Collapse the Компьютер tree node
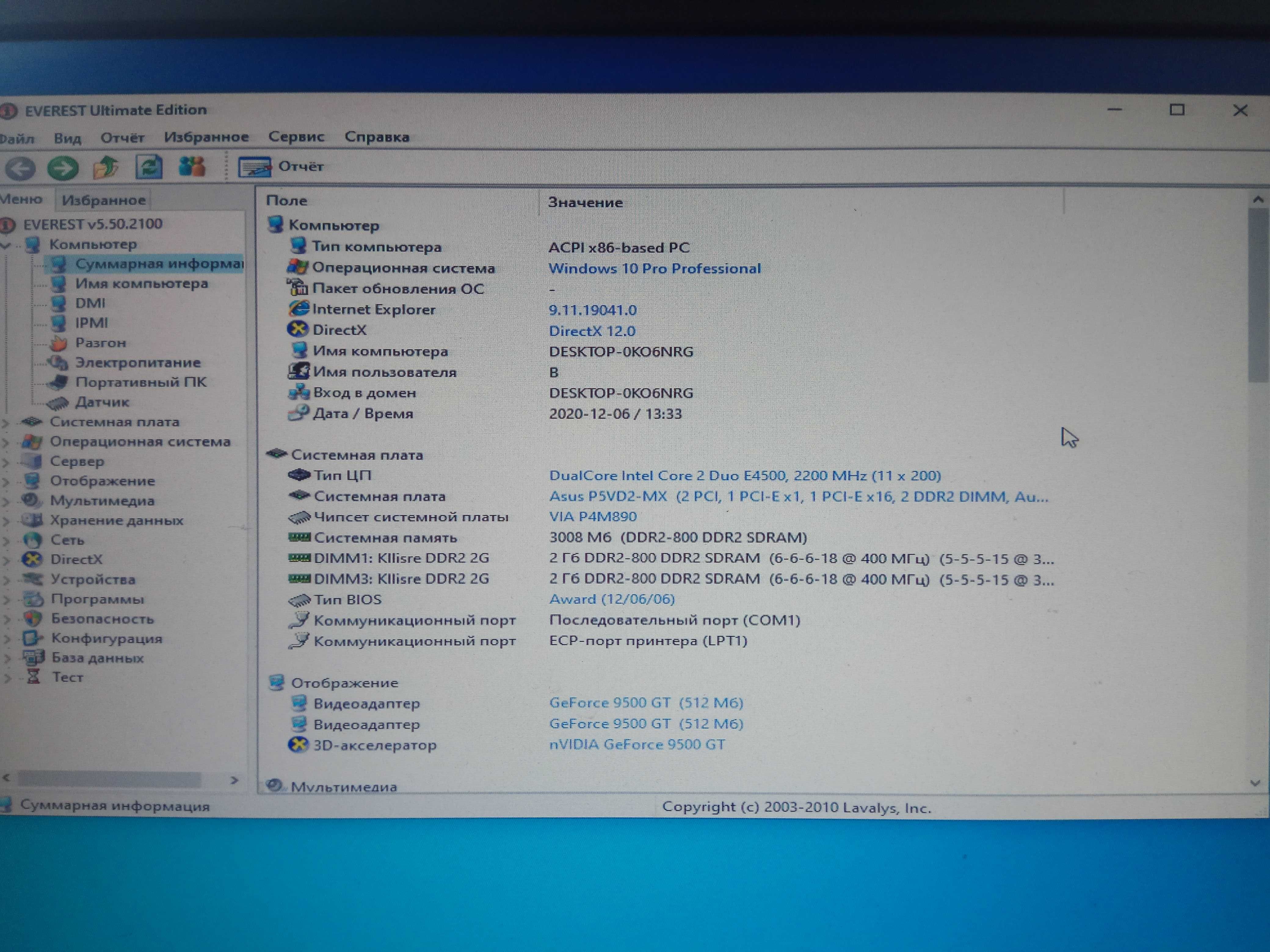Viewport: 1270px width, 952px height. [x=6, y=246]
